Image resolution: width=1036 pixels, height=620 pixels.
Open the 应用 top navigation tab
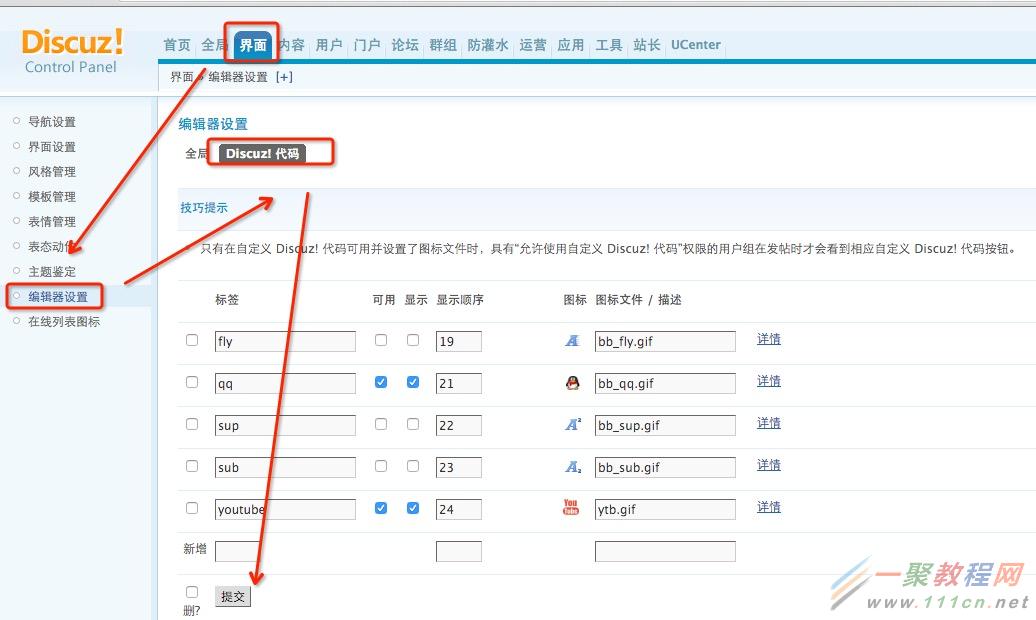(571, 45)
